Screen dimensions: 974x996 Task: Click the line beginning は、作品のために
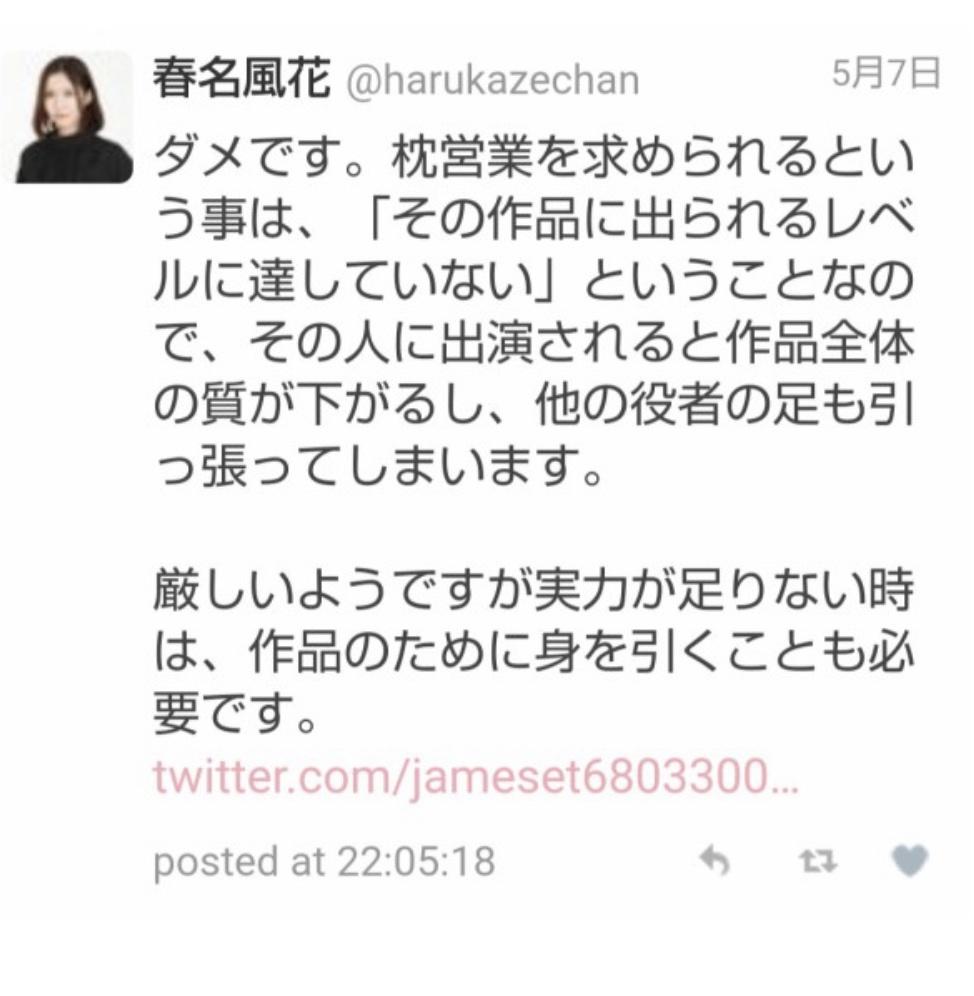(x=534, y=653)
